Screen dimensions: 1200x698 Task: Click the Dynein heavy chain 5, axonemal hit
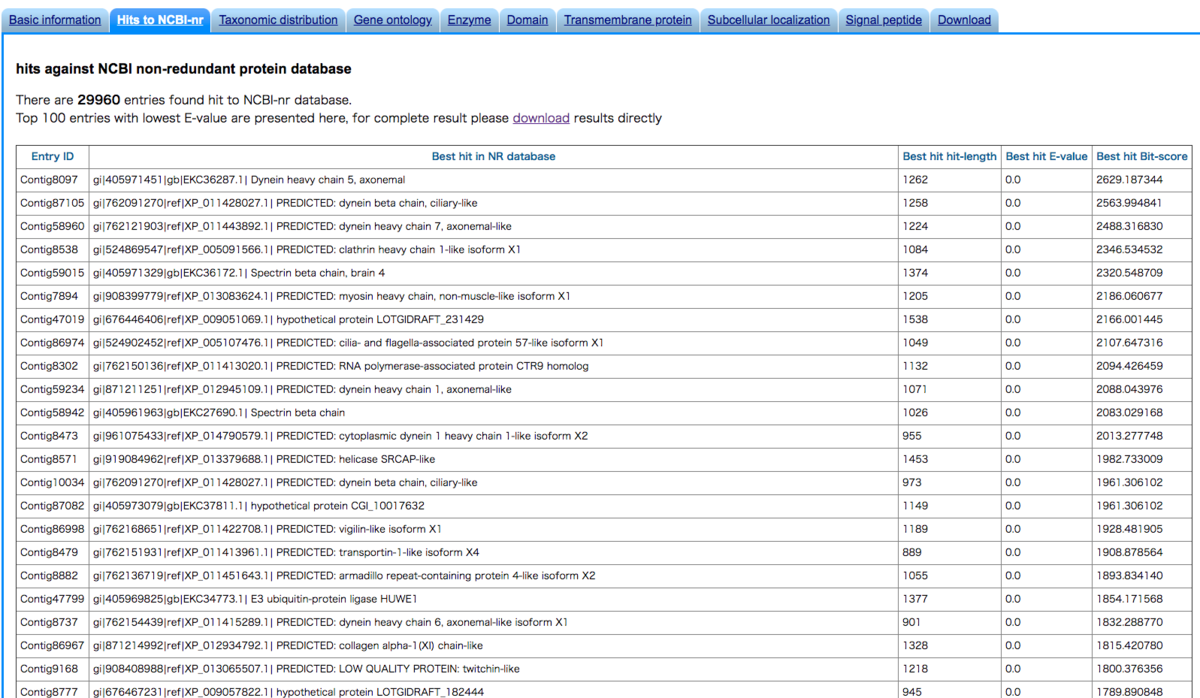(249, 180)
